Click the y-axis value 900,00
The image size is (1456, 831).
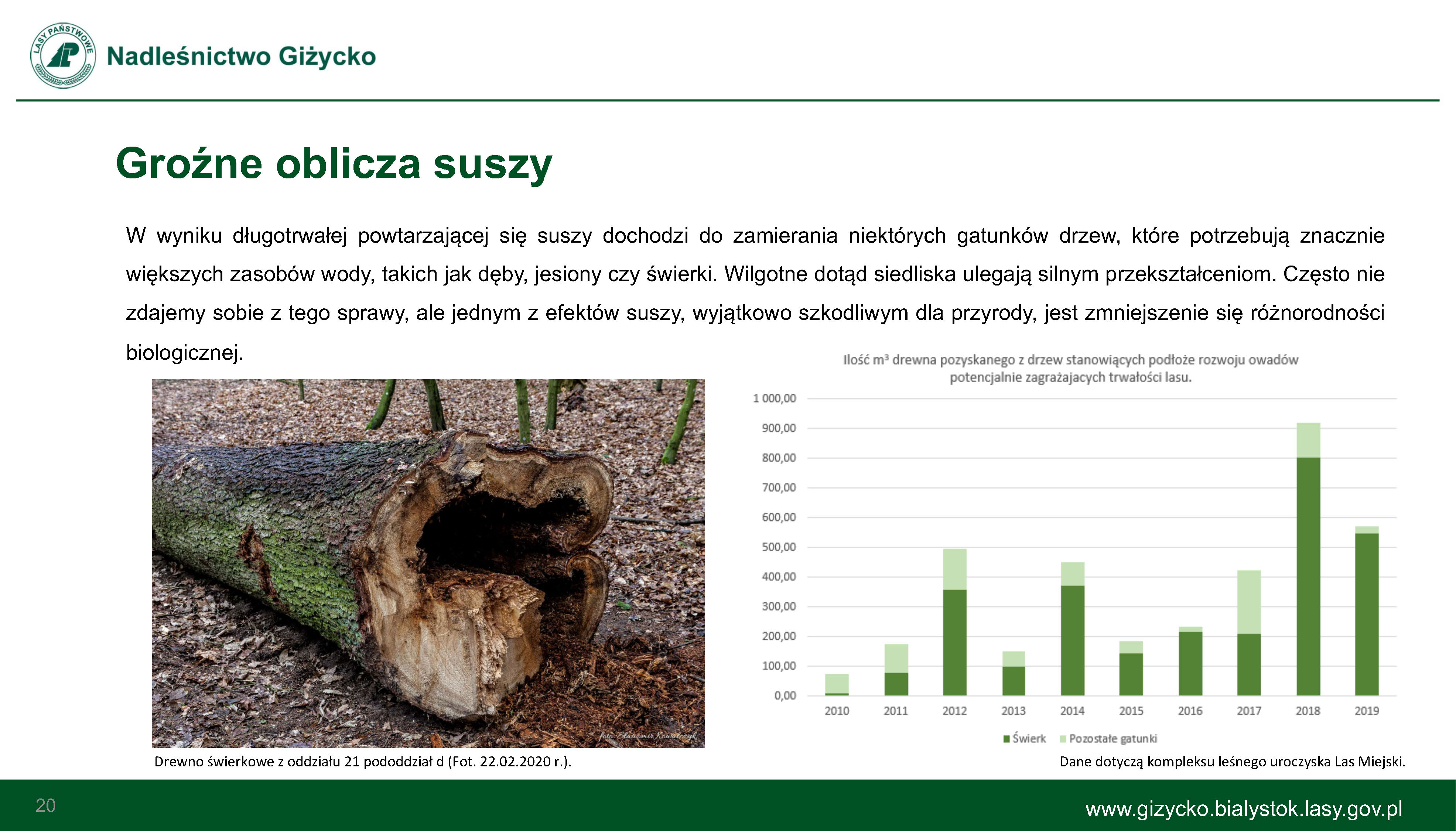pyautogui.click(x=779, y=428)
